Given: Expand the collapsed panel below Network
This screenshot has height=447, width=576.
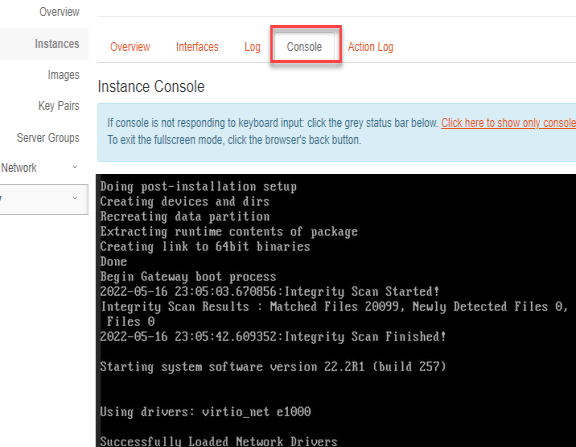Looking at the screenshot, I should (x=44, y=199).
